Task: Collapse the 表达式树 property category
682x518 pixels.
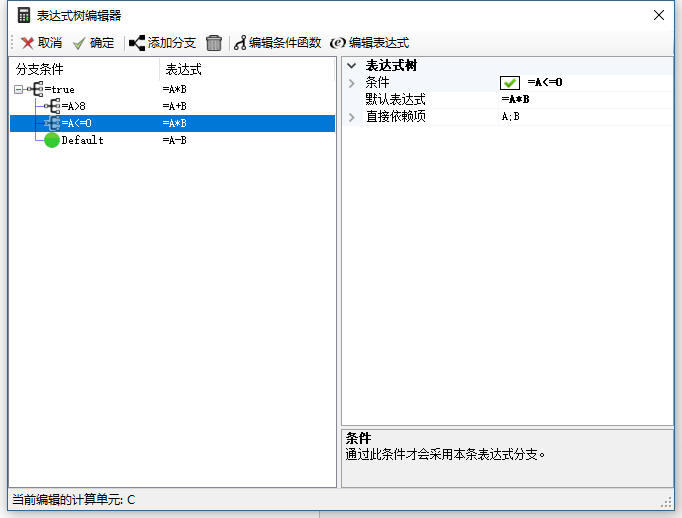Action: [351, 66]
